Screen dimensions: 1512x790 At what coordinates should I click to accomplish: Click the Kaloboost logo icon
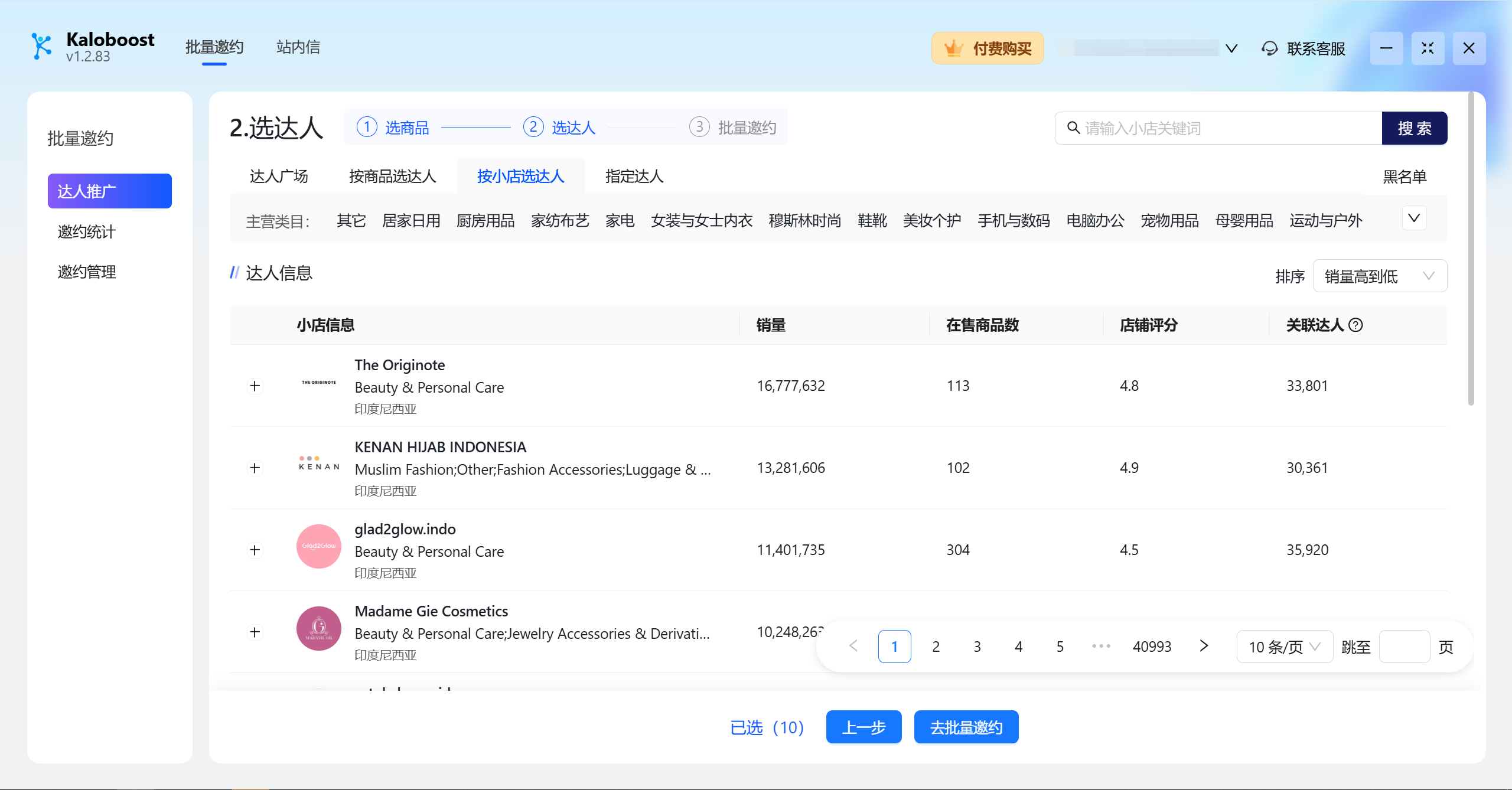click(42, 47)
